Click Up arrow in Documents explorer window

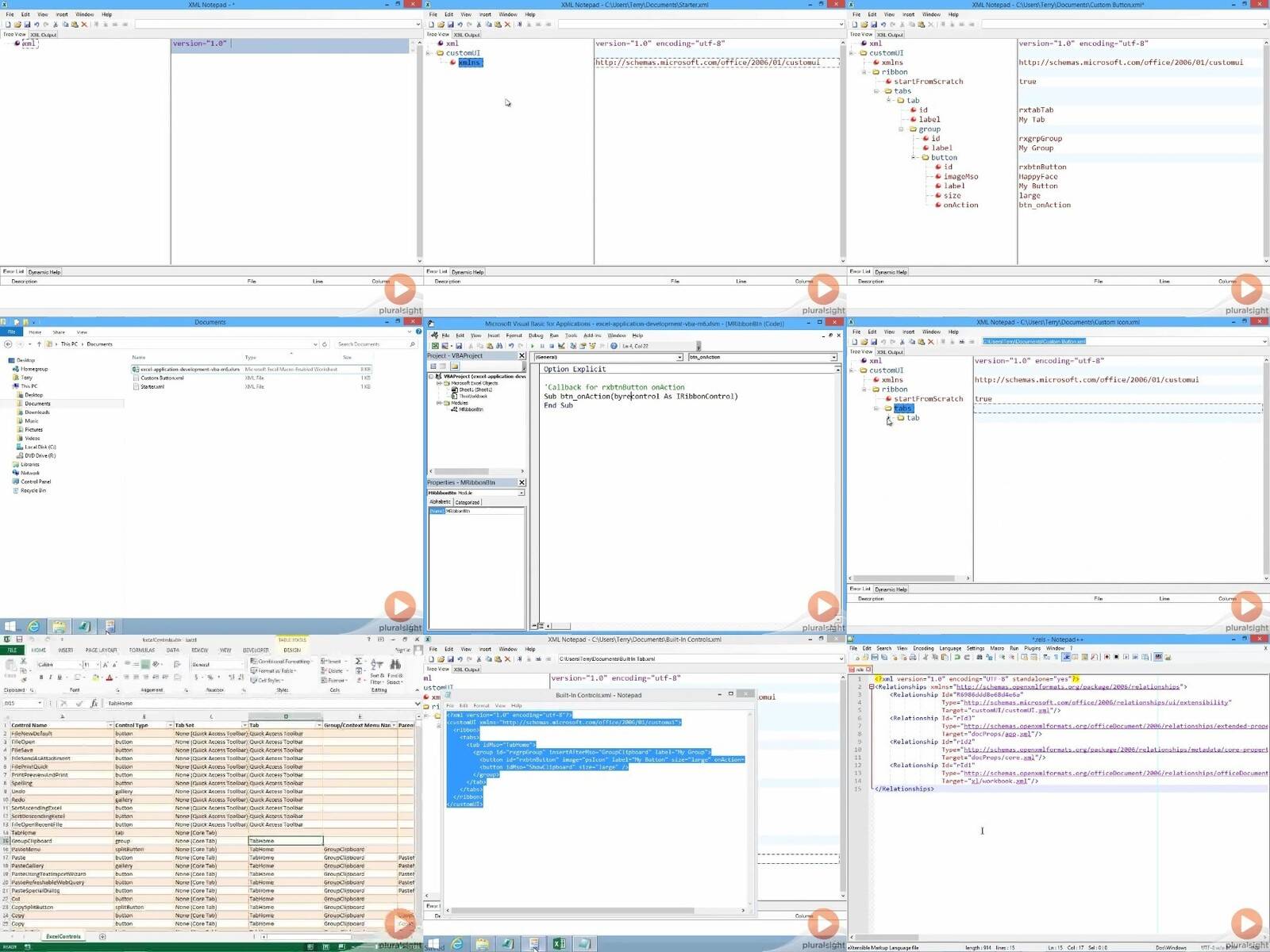[39, 344]
